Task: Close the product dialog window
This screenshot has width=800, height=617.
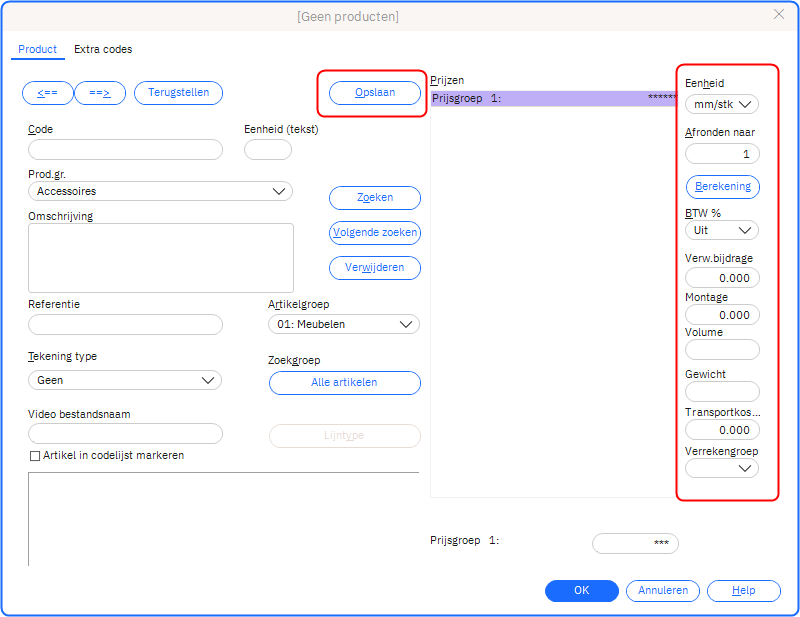Action: [x=779, y=14]
